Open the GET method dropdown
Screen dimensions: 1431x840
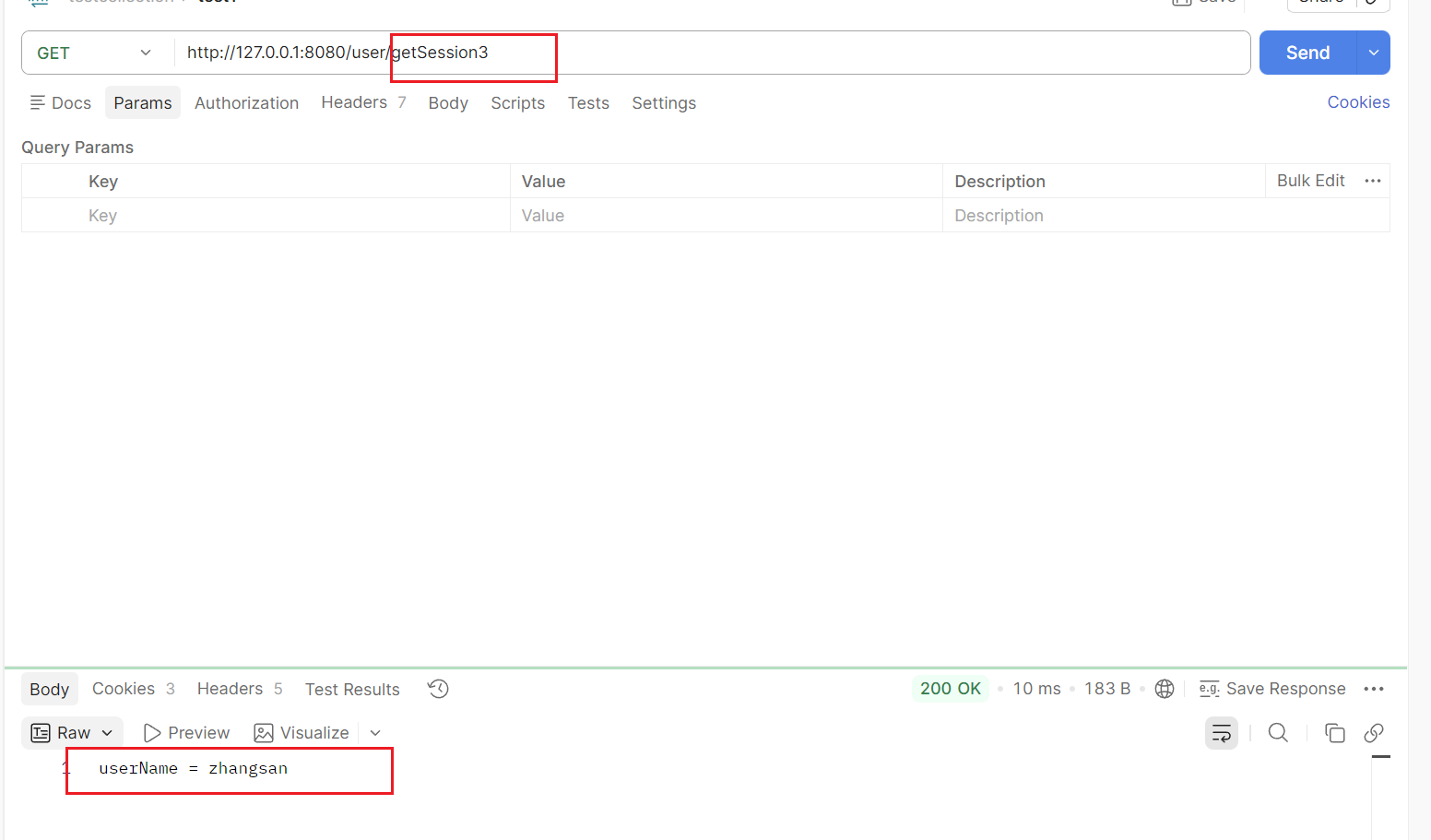pyautogui.click(x=95, y=53)
